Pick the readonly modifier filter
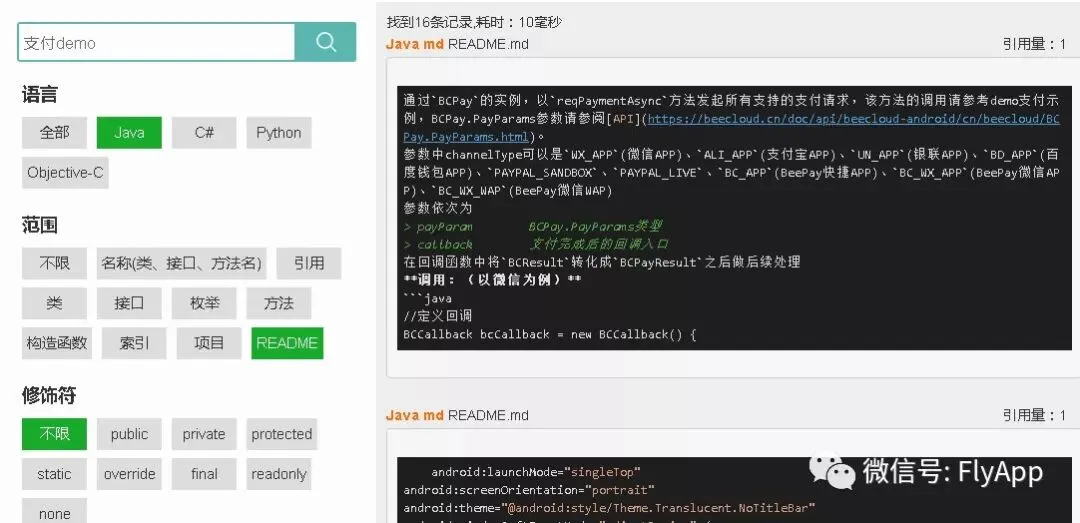The height and width of the screenshot is (523, 1080). (x=279, y=474)
